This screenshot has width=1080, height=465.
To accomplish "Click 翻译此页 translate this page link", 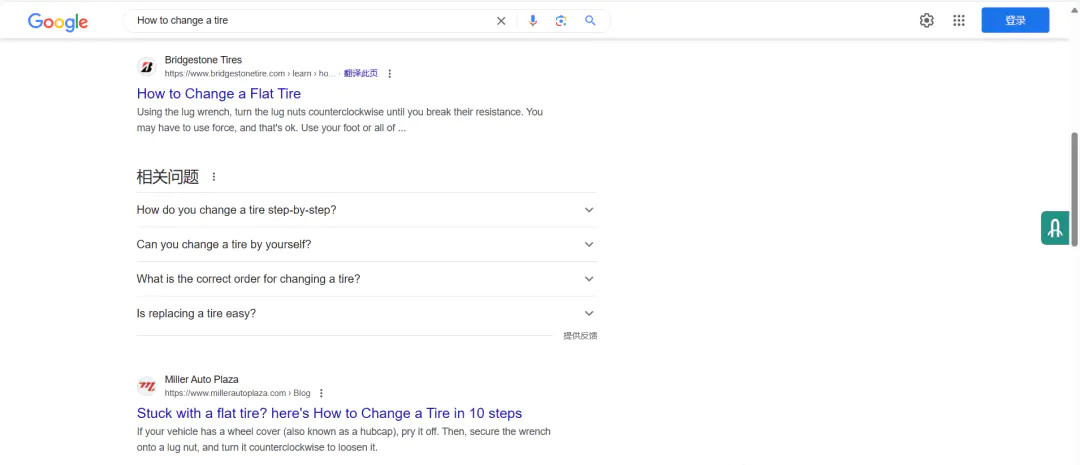I will 360,73.
